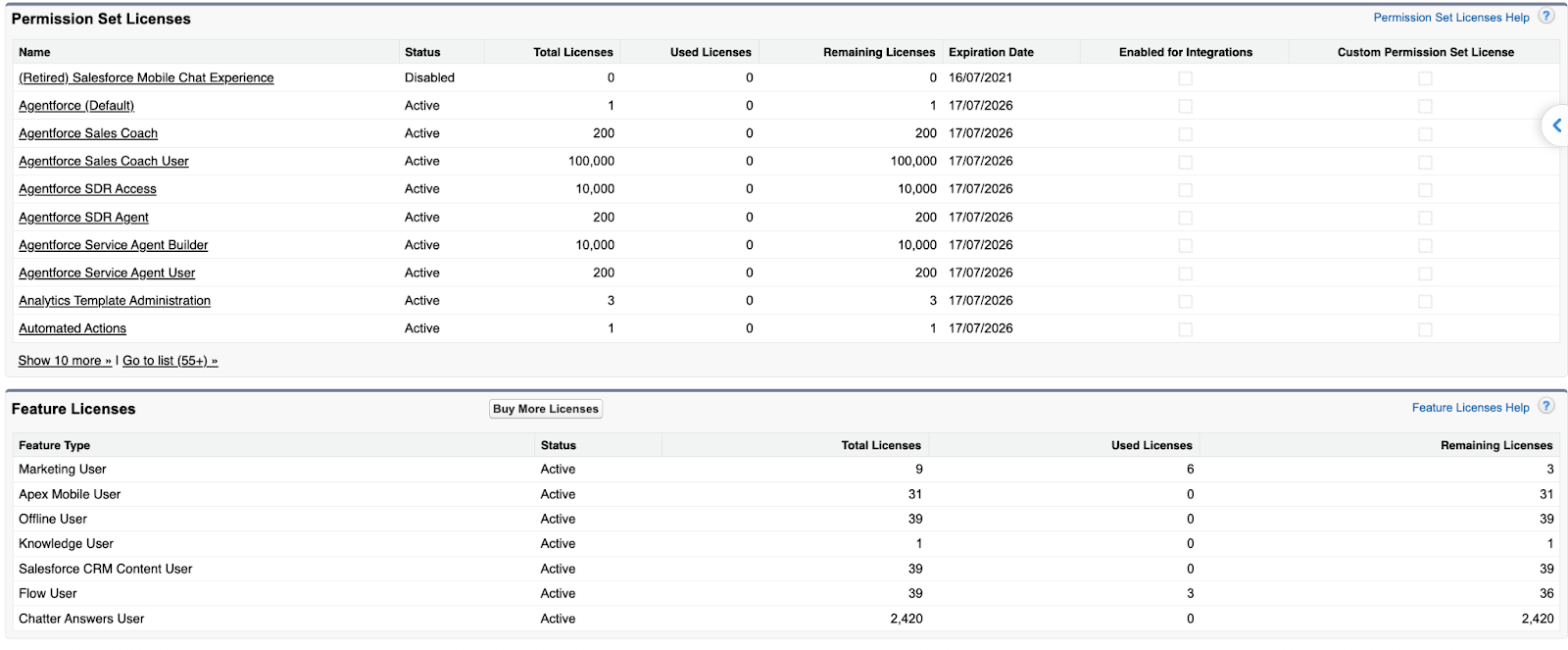Open the Agentforce SDR Agent license
This screenshot has width=1568, height=650.
(x=83, y=218)
